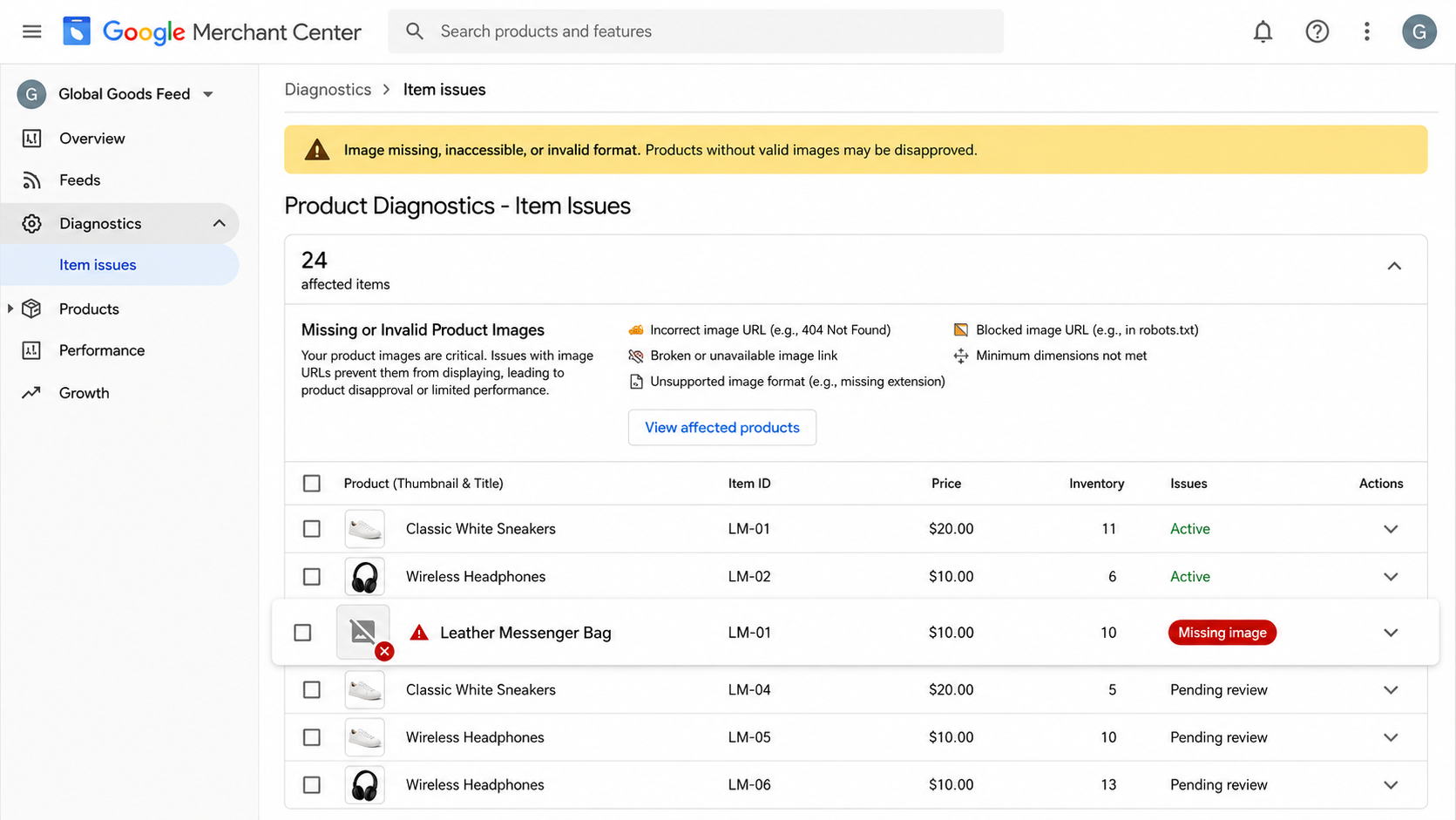Go to Diagnostics breadcrumb link
The image size is (1456, 820).
(x=328, y=90)
